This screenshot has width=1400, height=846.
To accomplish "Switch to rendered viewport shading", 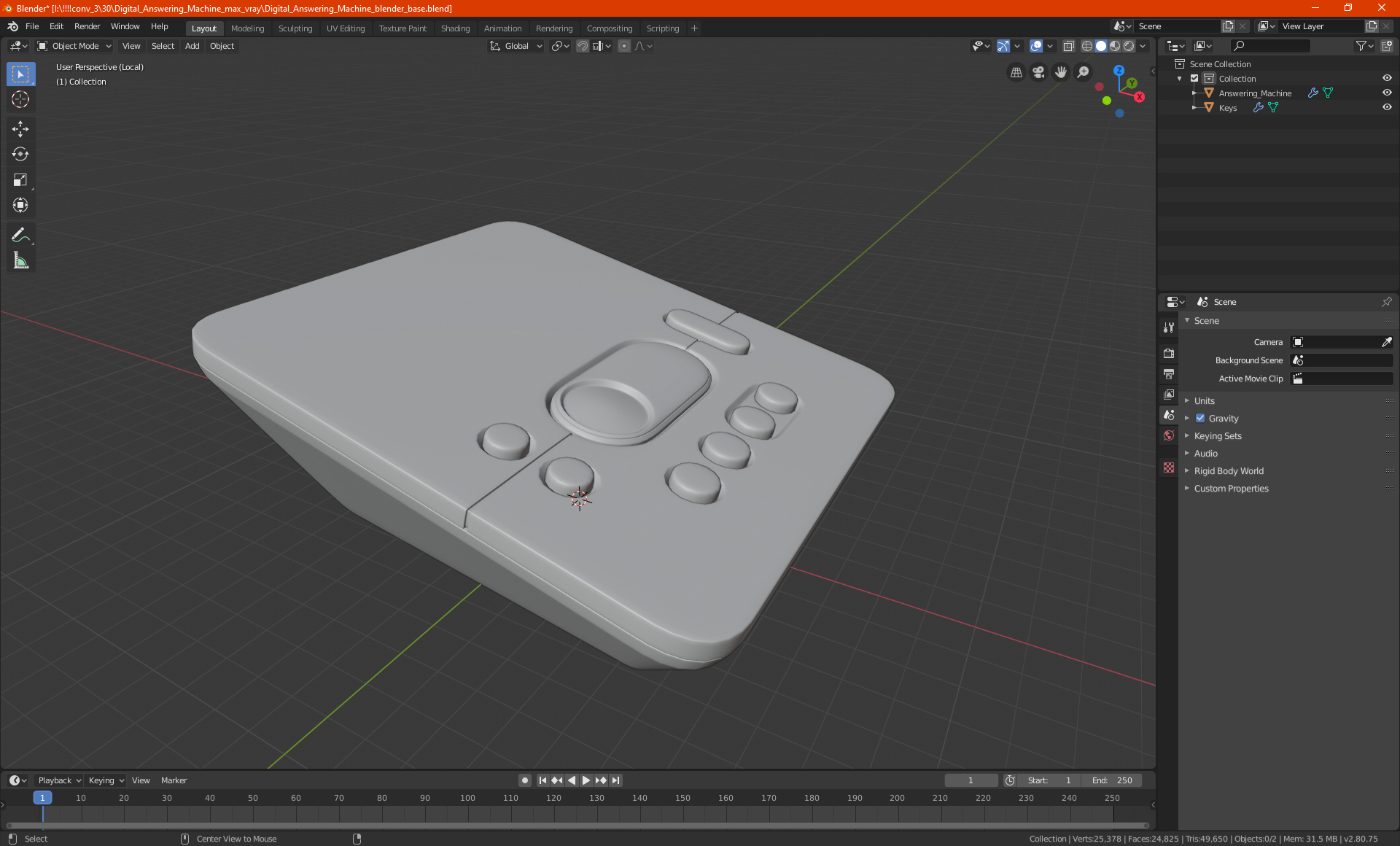I will point(1129,46).
